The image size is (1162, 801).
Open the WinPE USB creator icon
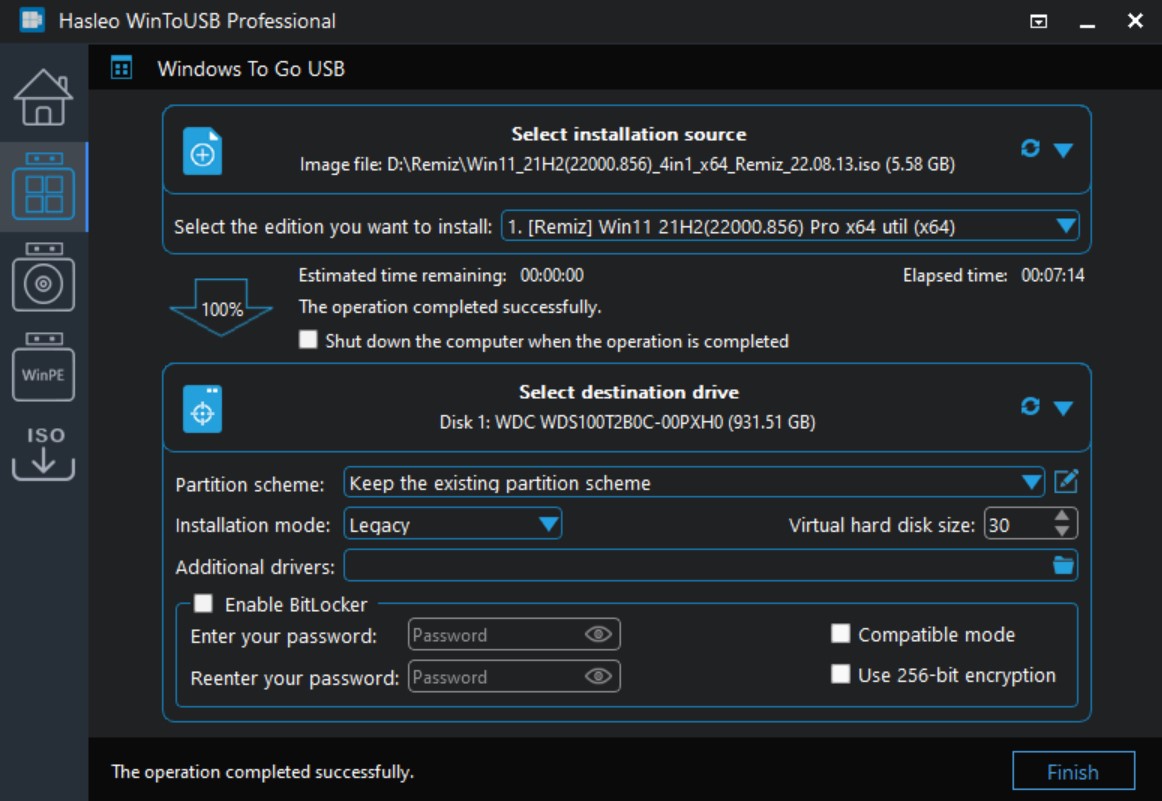click(43, 367)
